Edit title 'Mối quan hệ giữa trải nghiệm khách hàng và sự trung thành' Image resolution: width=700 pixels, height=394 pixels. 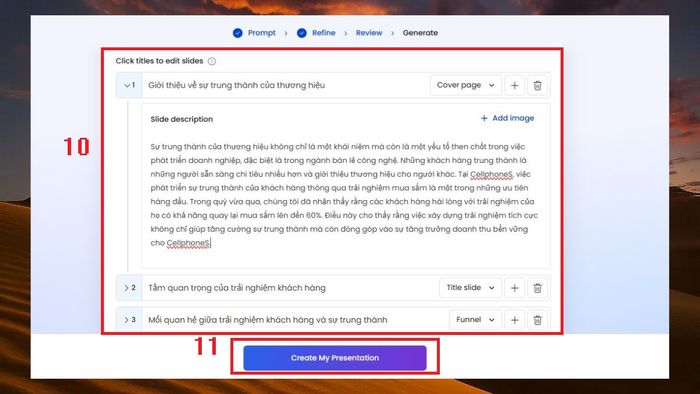pyautogui.click(x=268, y=320)
